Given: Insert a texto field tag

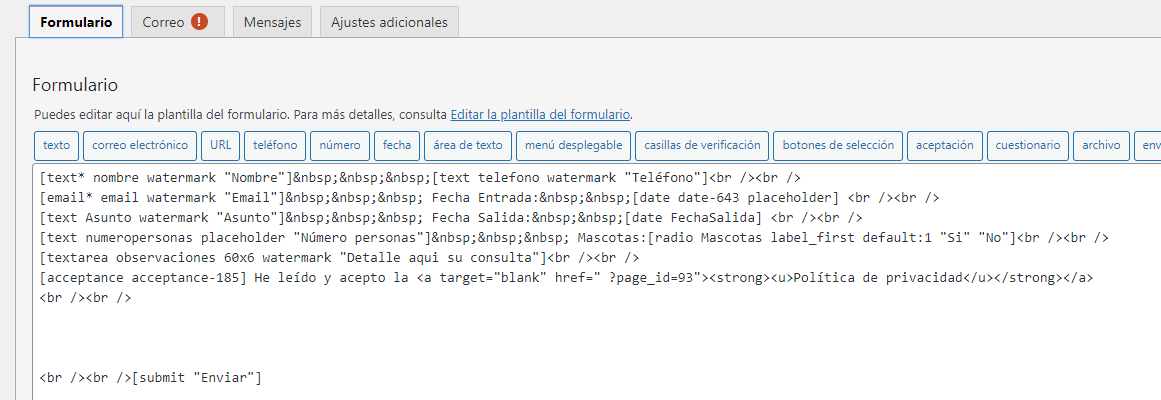Looking at the screenshot, I should tap(56, 146).
